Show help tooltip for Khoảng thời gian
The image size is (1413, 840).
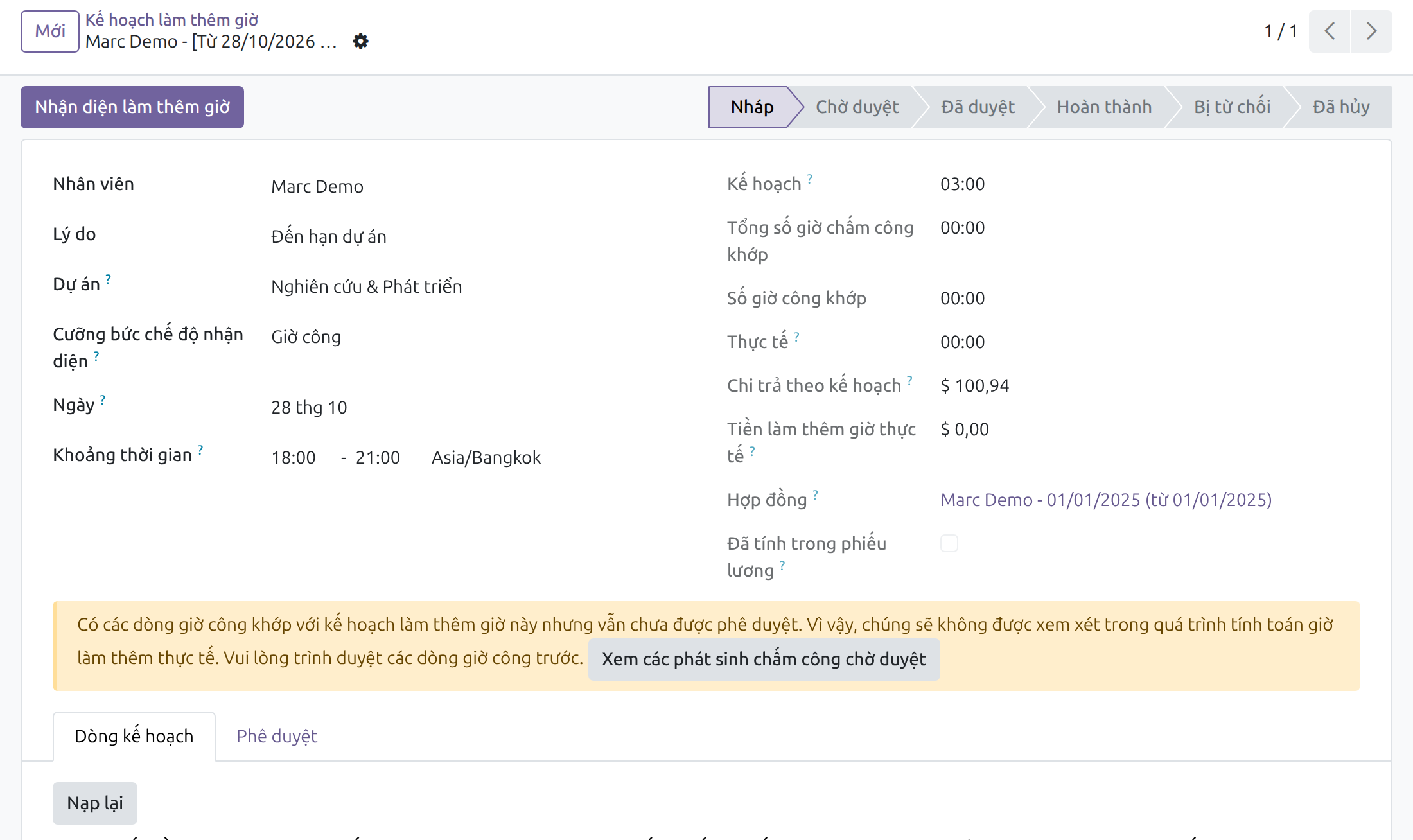[x=200, y=450]
